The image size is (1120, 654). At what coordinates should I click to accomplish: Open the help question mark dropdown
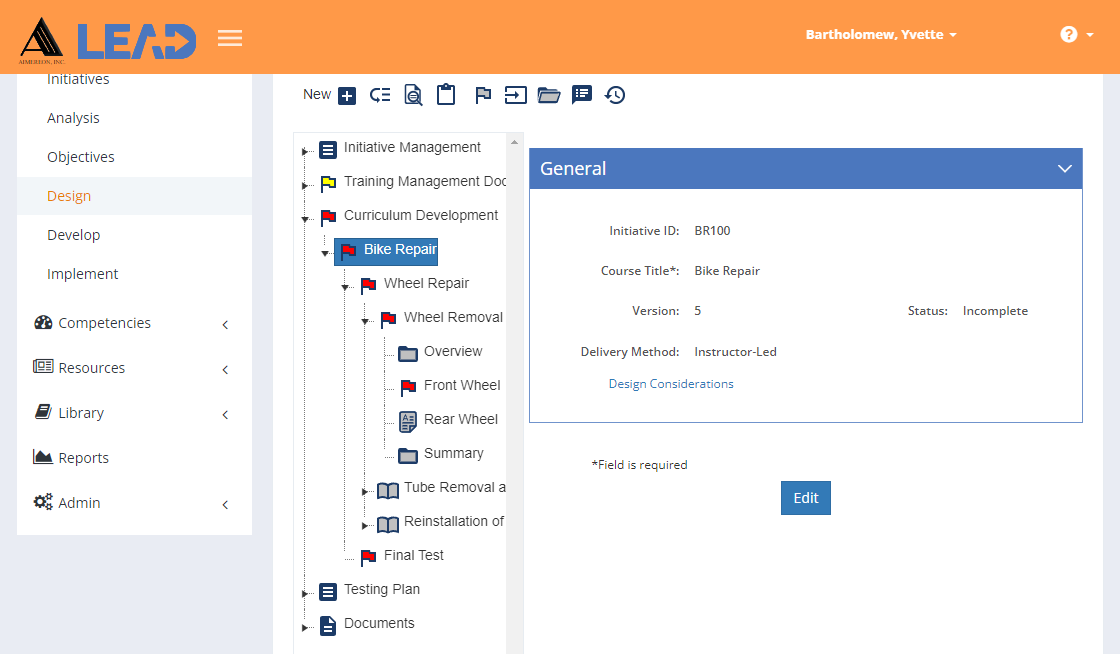1076,34
